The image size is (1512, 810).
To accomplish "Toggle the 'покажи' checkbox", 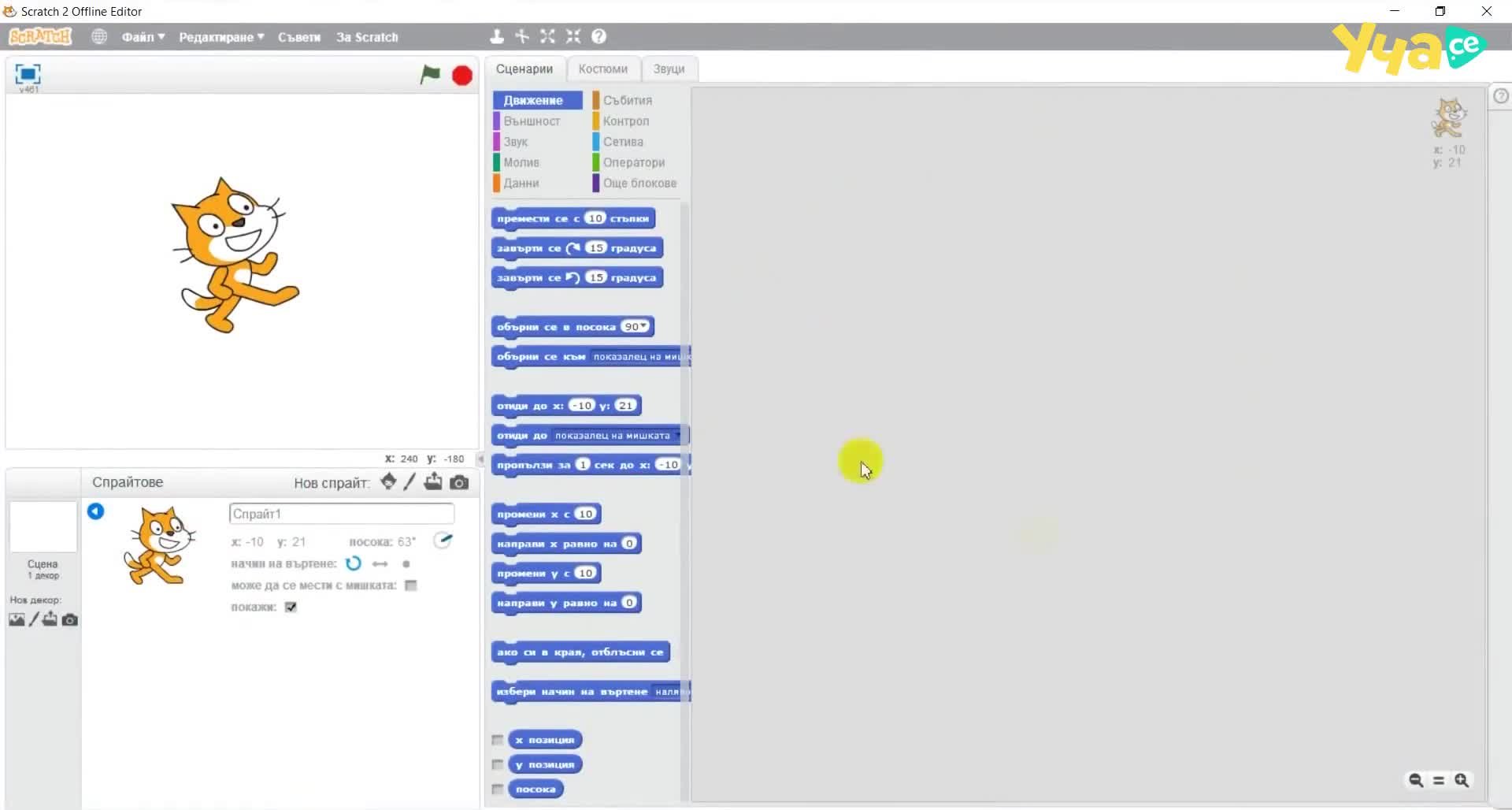I will tap(291, 607).
